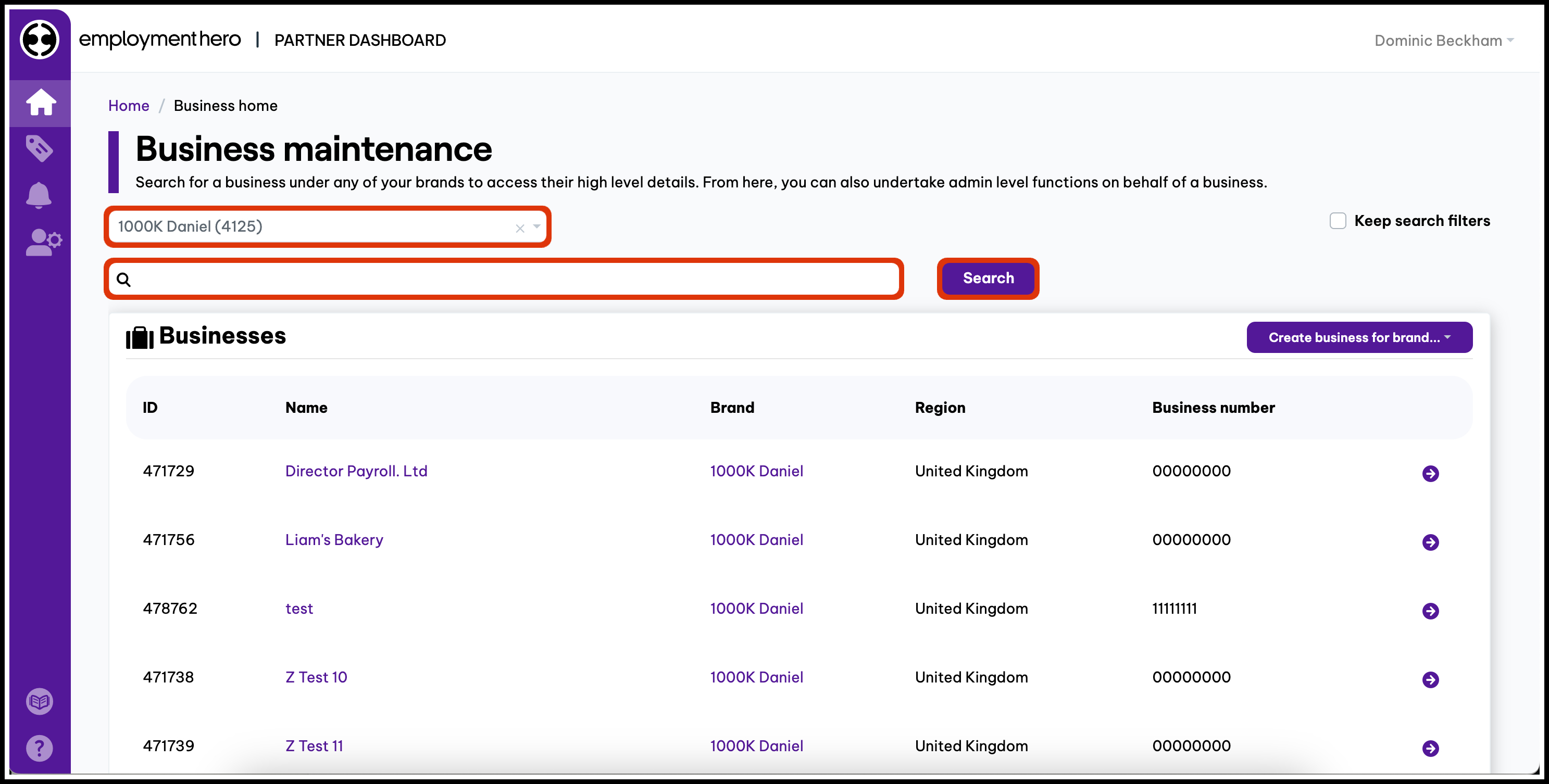This screenshot has width=1549, height=784.
Task: Open the notifications bell icon
Action: [39, 195]
